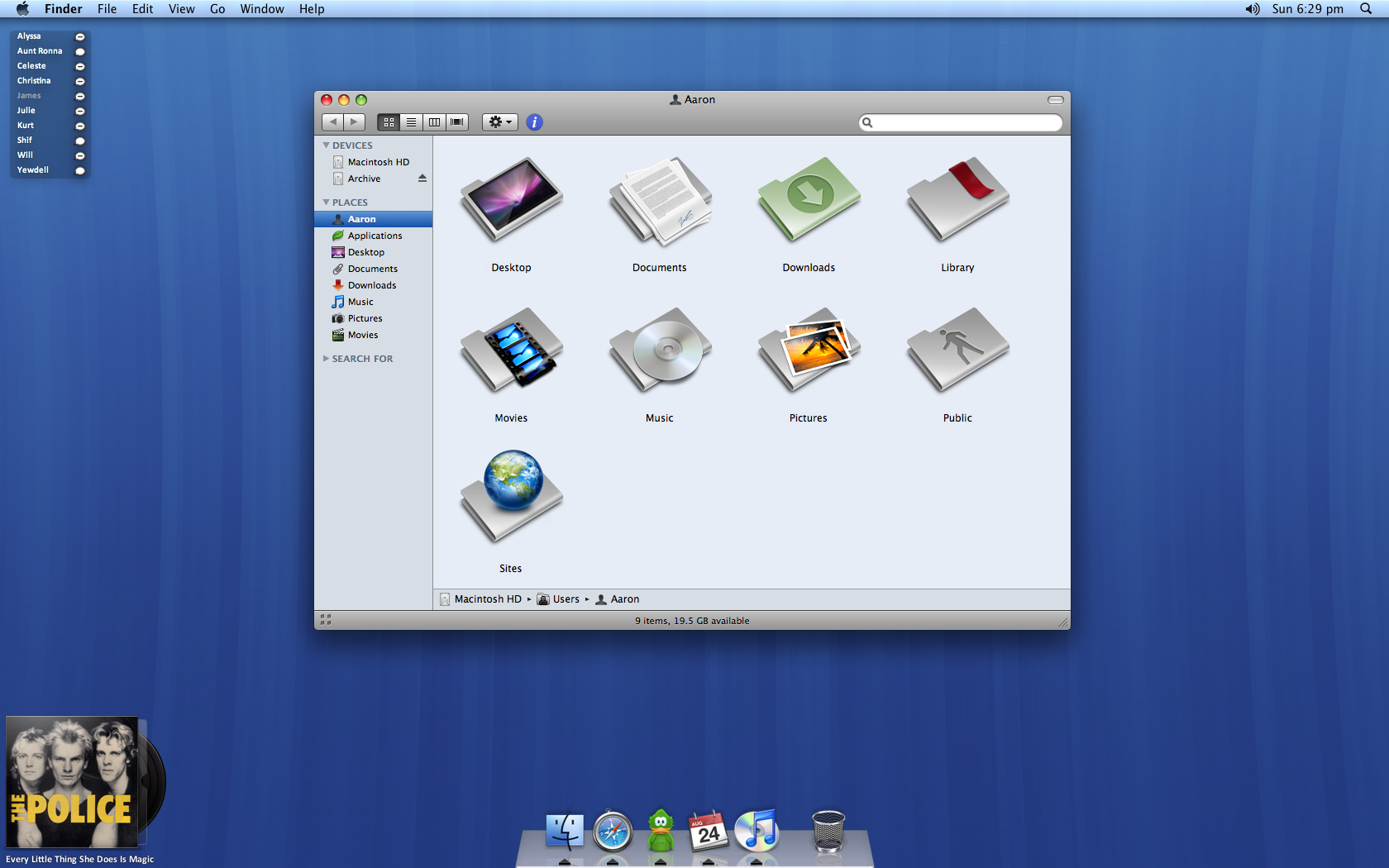Click The Police album art widget
Screen dimensions: 1389x868
(x=73, y=781)
